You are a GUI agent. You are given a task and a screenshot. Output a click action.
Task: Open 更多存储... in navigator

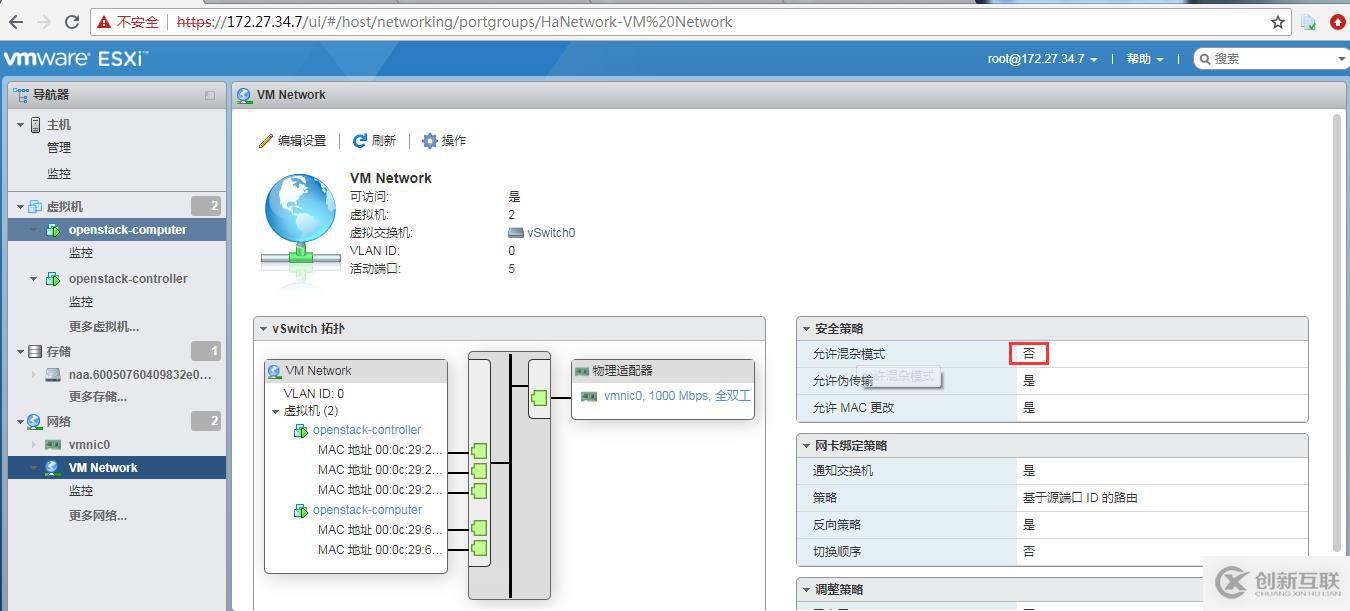point(98,397)
